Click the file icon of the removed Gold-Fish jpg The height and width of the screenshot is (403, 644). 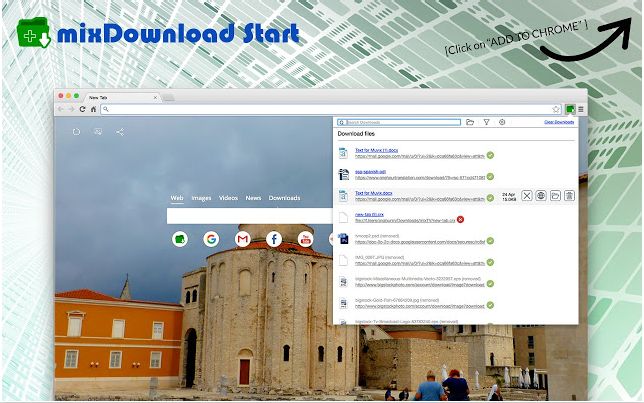pyautogui.click(x=343, y=303)
